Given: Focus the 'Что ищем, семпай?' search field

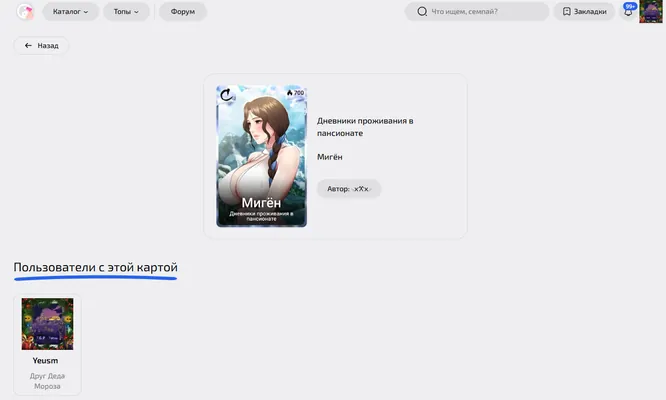Looking at the screenshot, I should pyautogui.click(x=477, y=11).
